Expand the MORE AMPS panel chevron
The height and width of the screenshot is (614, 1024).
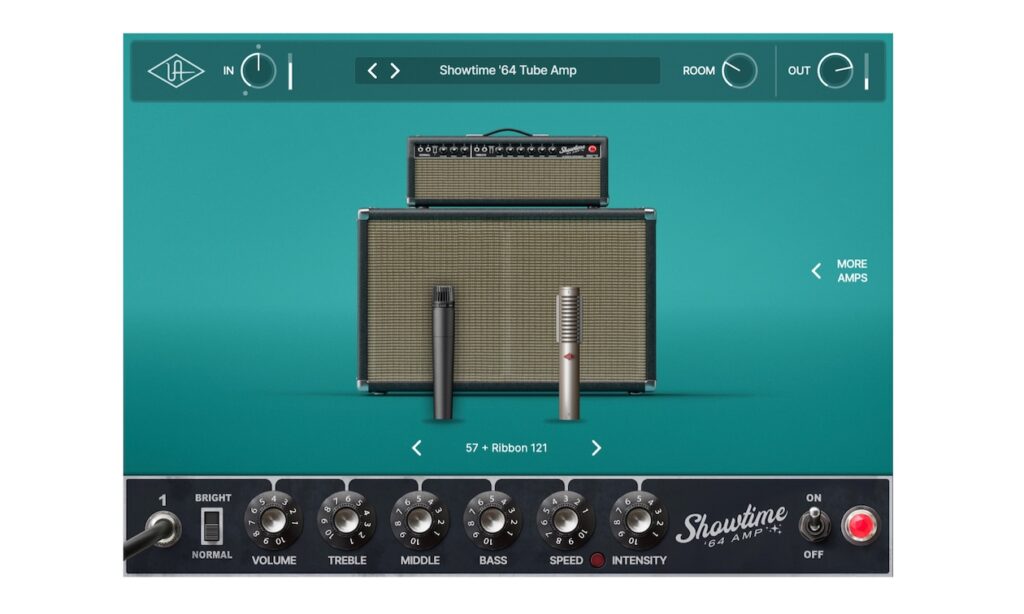point(816,271)
